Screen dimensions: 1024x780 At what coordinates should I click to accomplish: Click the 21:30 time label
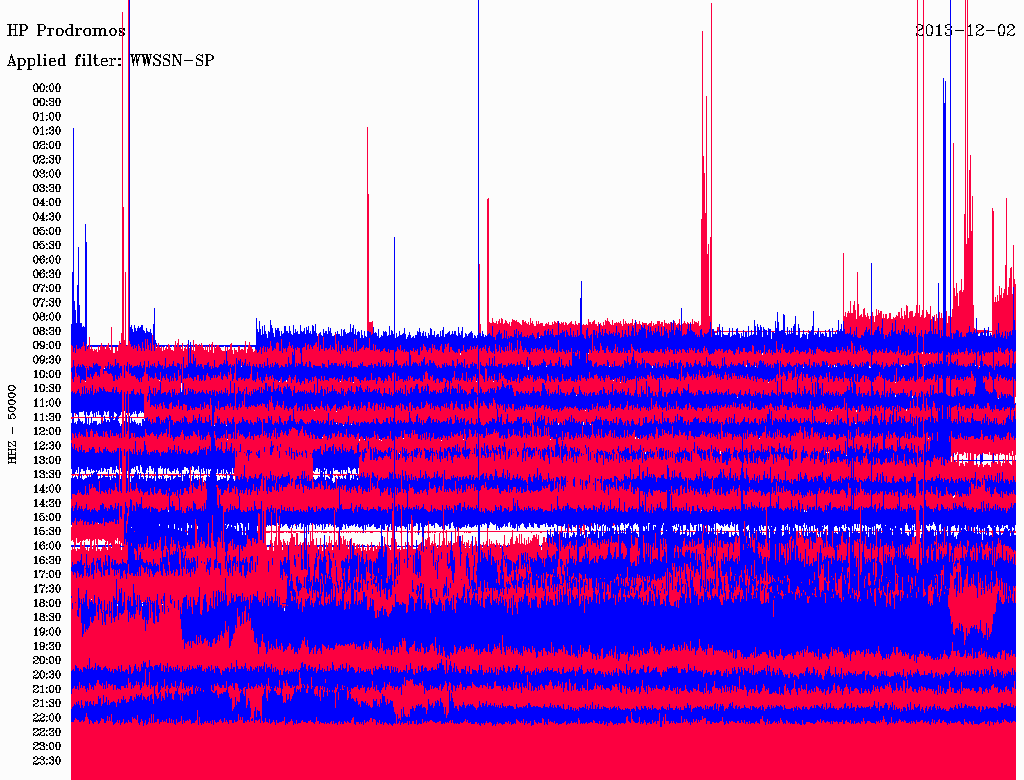click(x=47, y=703)
